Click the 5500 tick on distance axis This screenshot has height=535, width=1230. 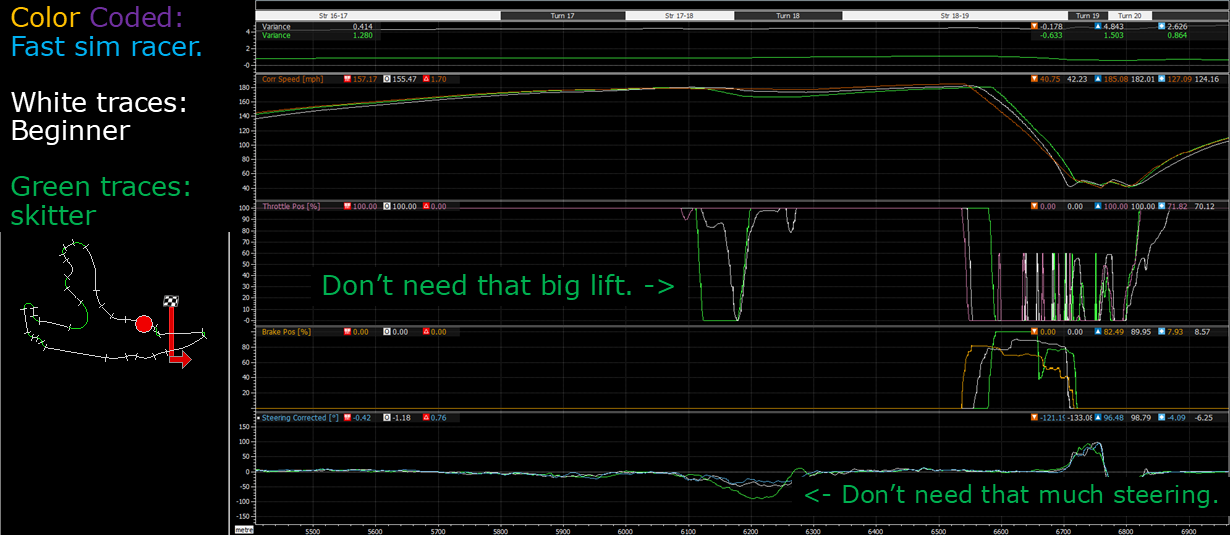pos(312,531)
